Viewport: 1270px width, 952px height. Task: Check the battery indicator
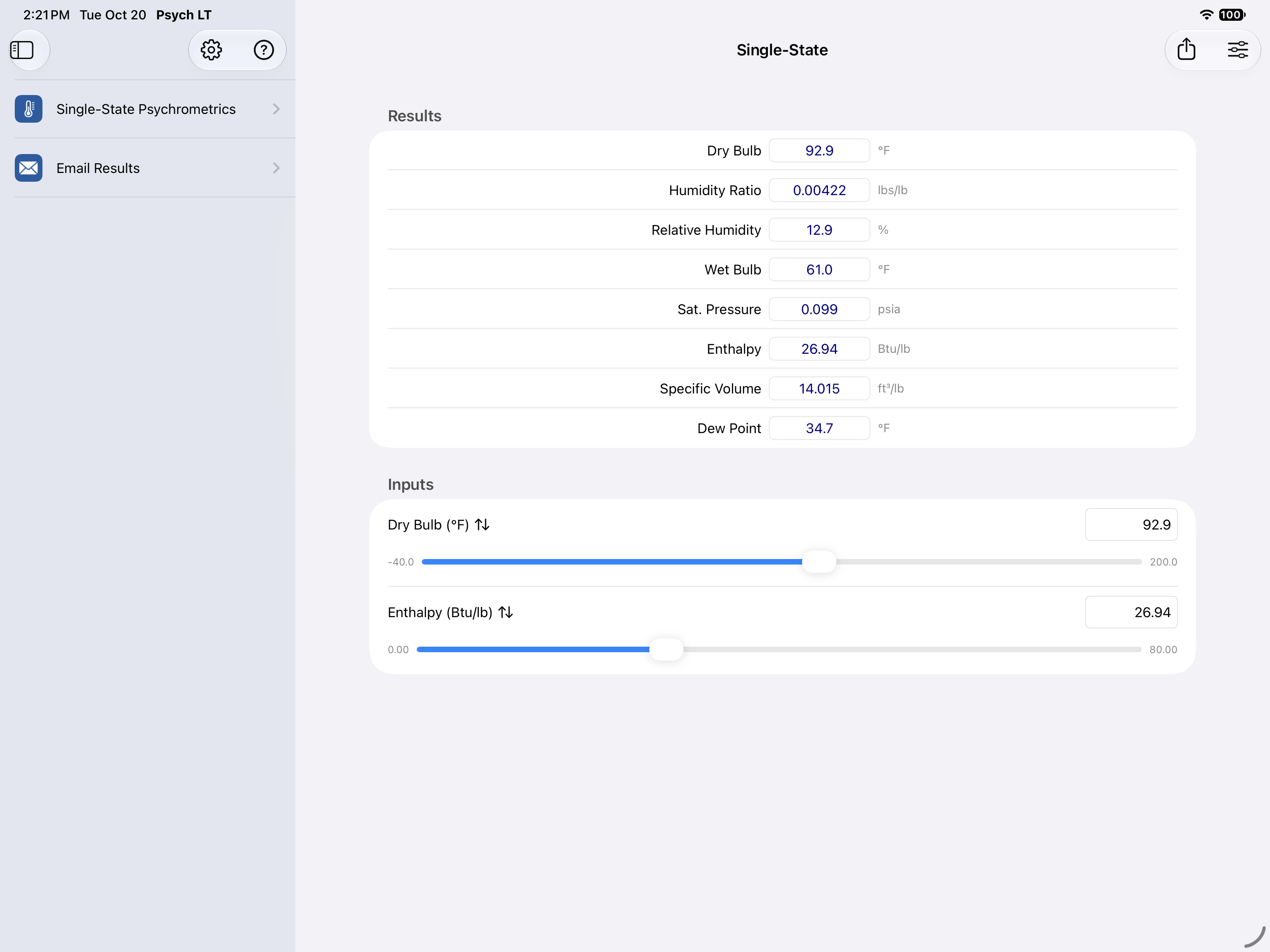[x=1232, y=15]
